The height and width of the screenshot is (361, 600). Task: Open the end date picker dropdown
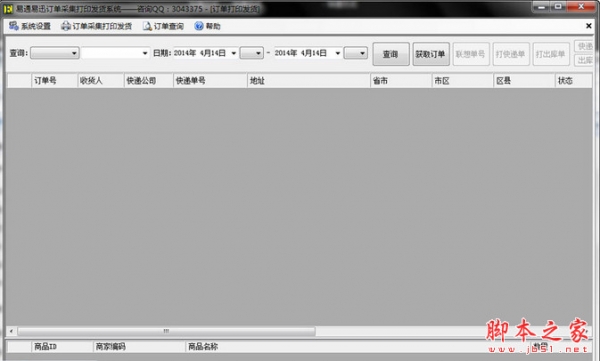[x=338, y=53]
